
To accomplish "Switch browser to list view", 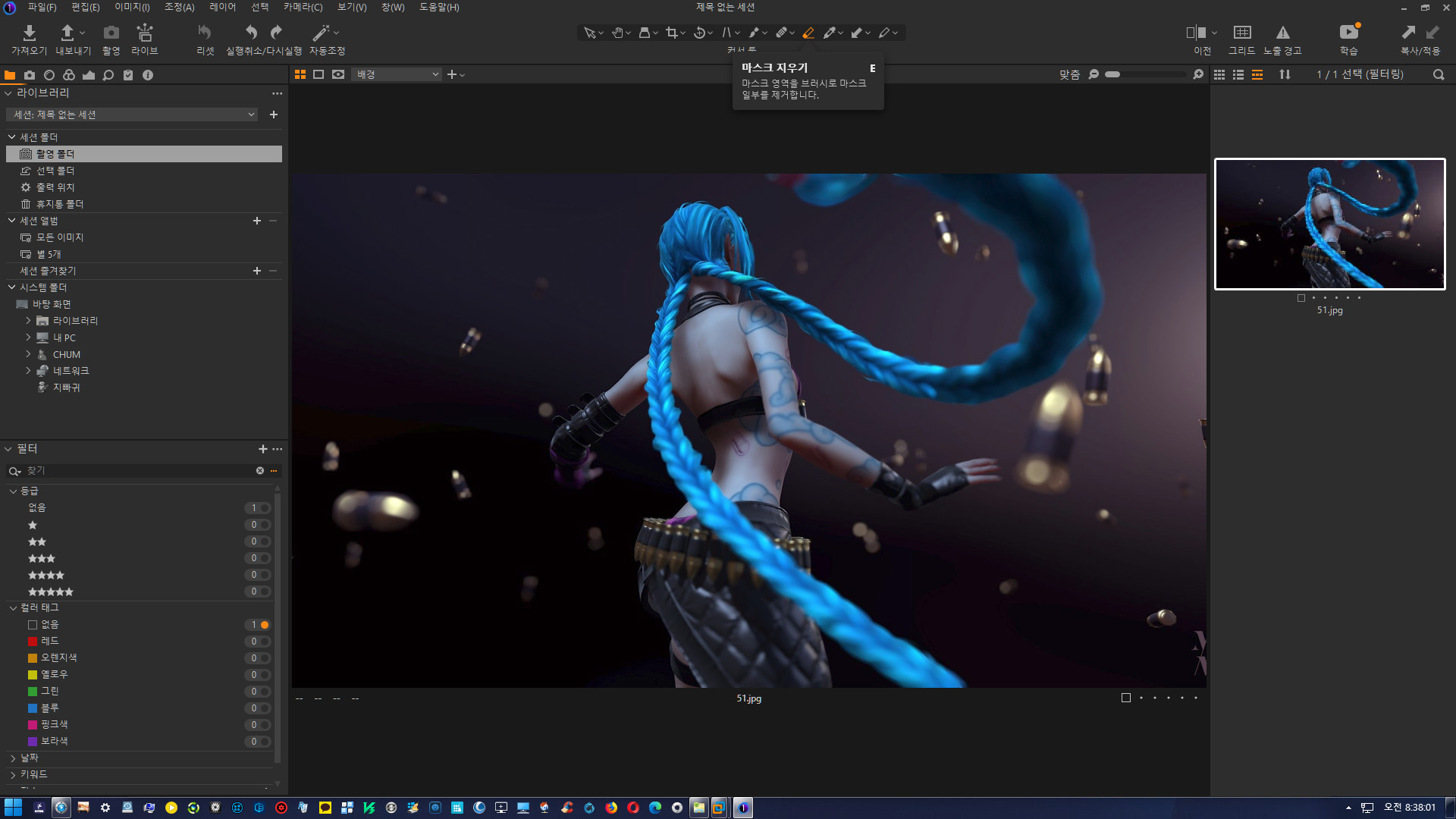I will [x=1238, y=74].
